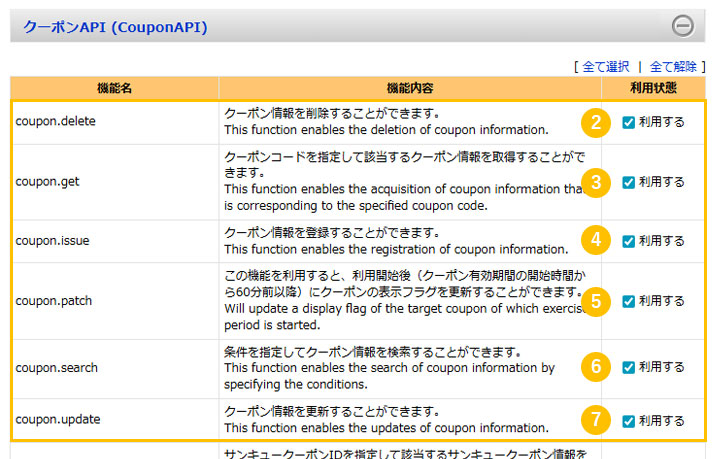Toggle the coupon.patch 利用する checkbox
The width and height of the screenshot is (715, 459).
[628, 301]
